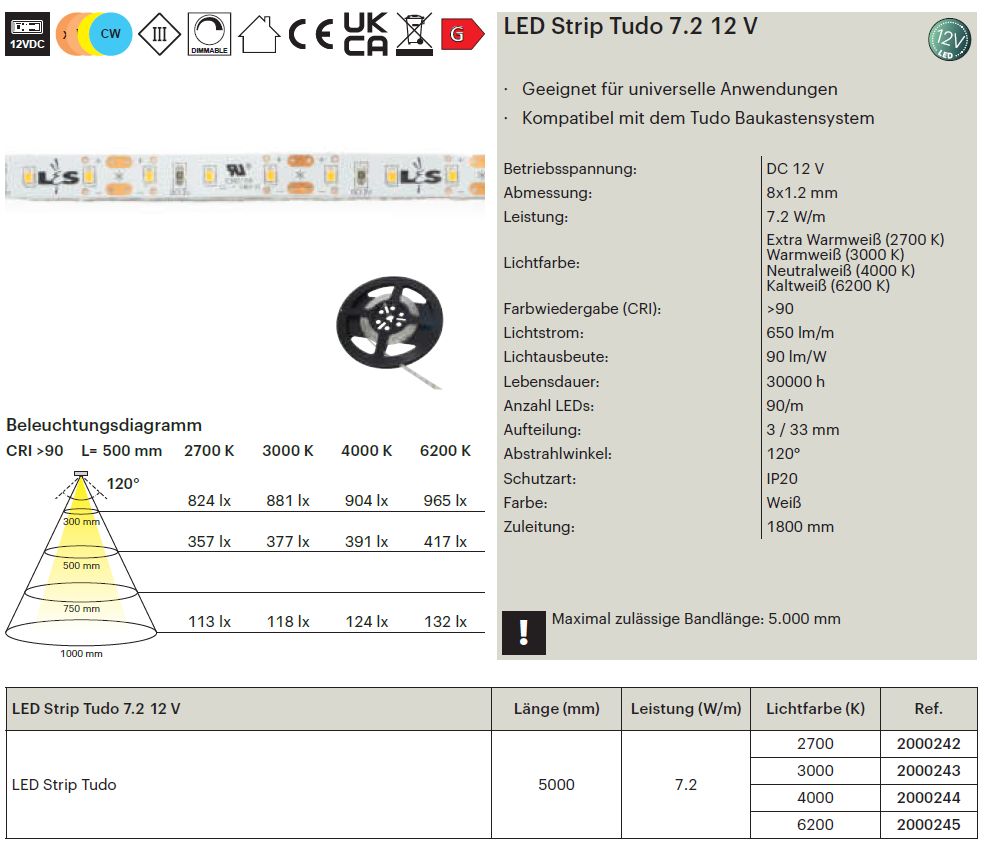Screen dimensions: 987x847
Task: Click the '>90' CRI value
Action: (780, 309)
